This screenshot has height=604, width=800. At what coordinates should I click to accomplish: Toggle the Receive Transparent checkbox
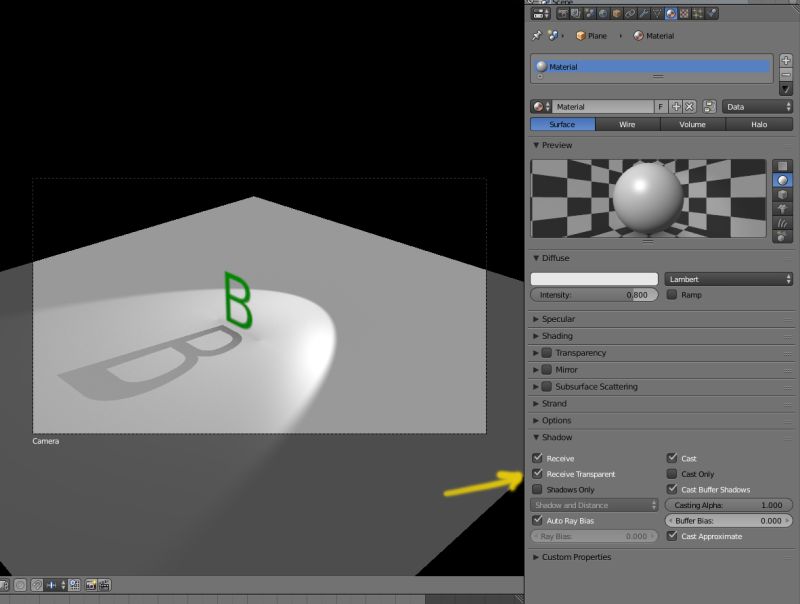click(x=537, y=474)
